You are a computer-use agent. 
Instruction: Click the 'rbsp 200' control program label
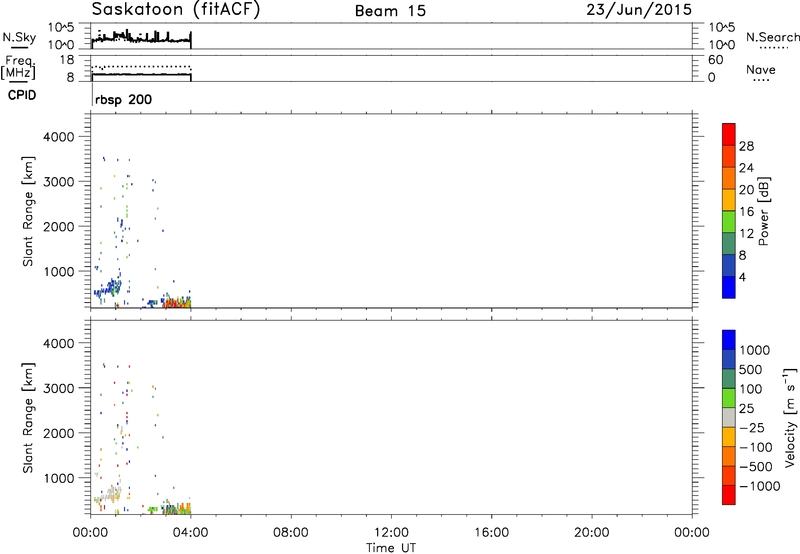123,99
